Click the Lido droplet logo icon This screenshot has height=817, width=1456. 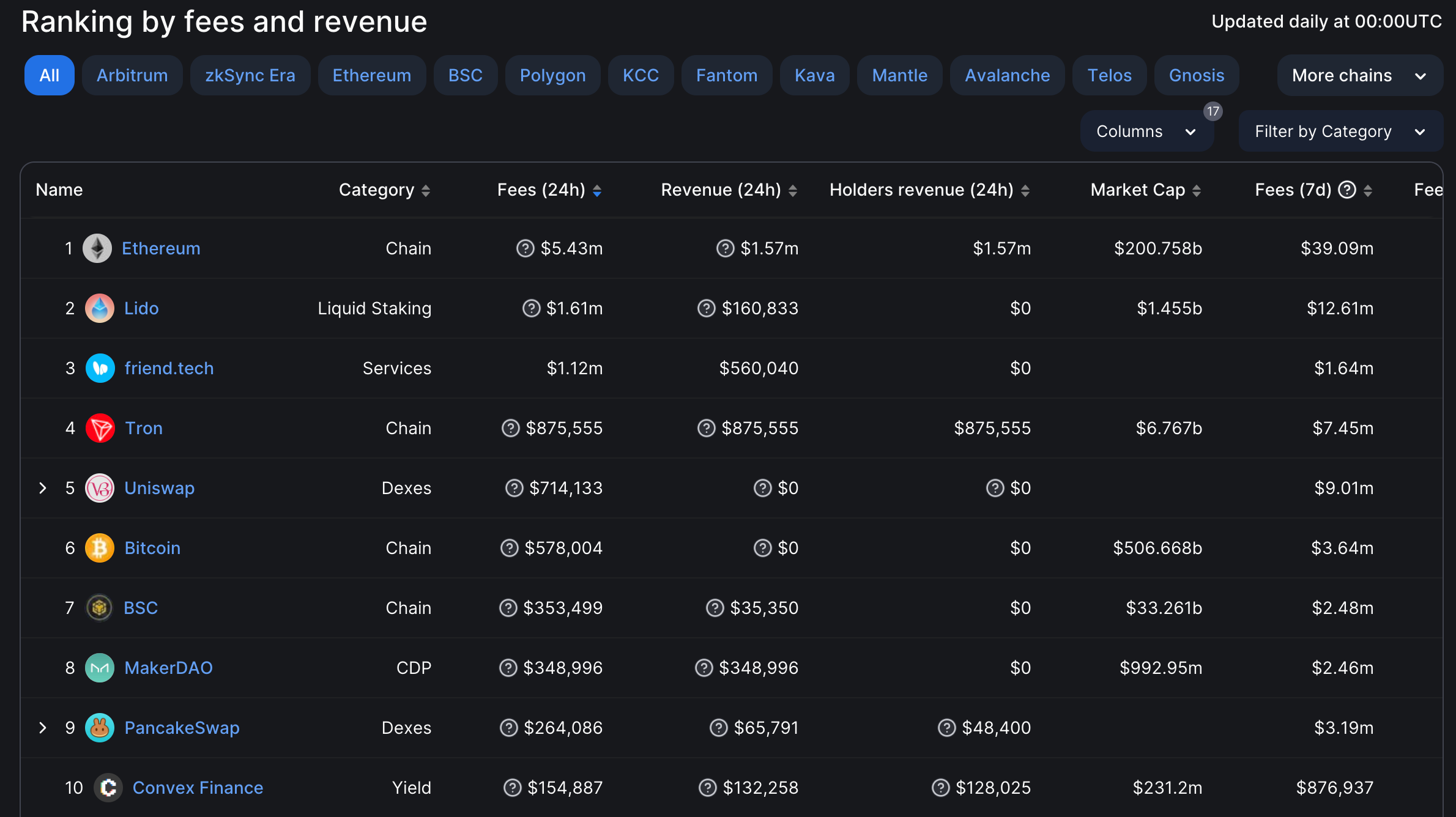pos(100,308)
